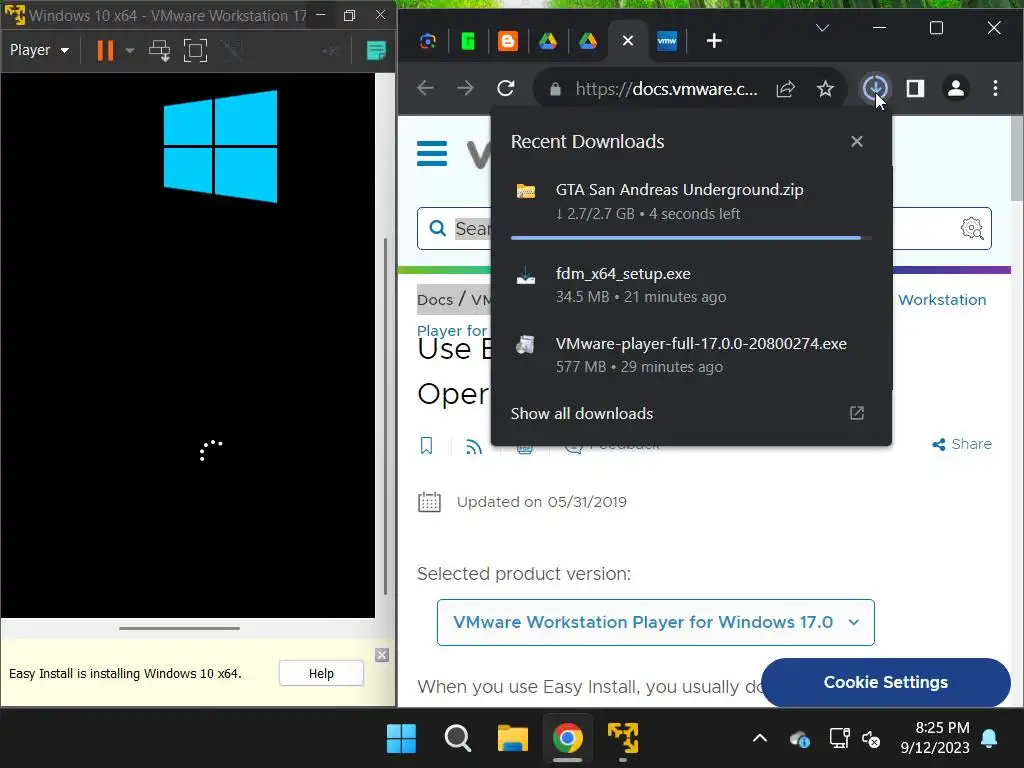Close the active Chrome tab
Screen dimensions: 1024x768
point(628,41)
